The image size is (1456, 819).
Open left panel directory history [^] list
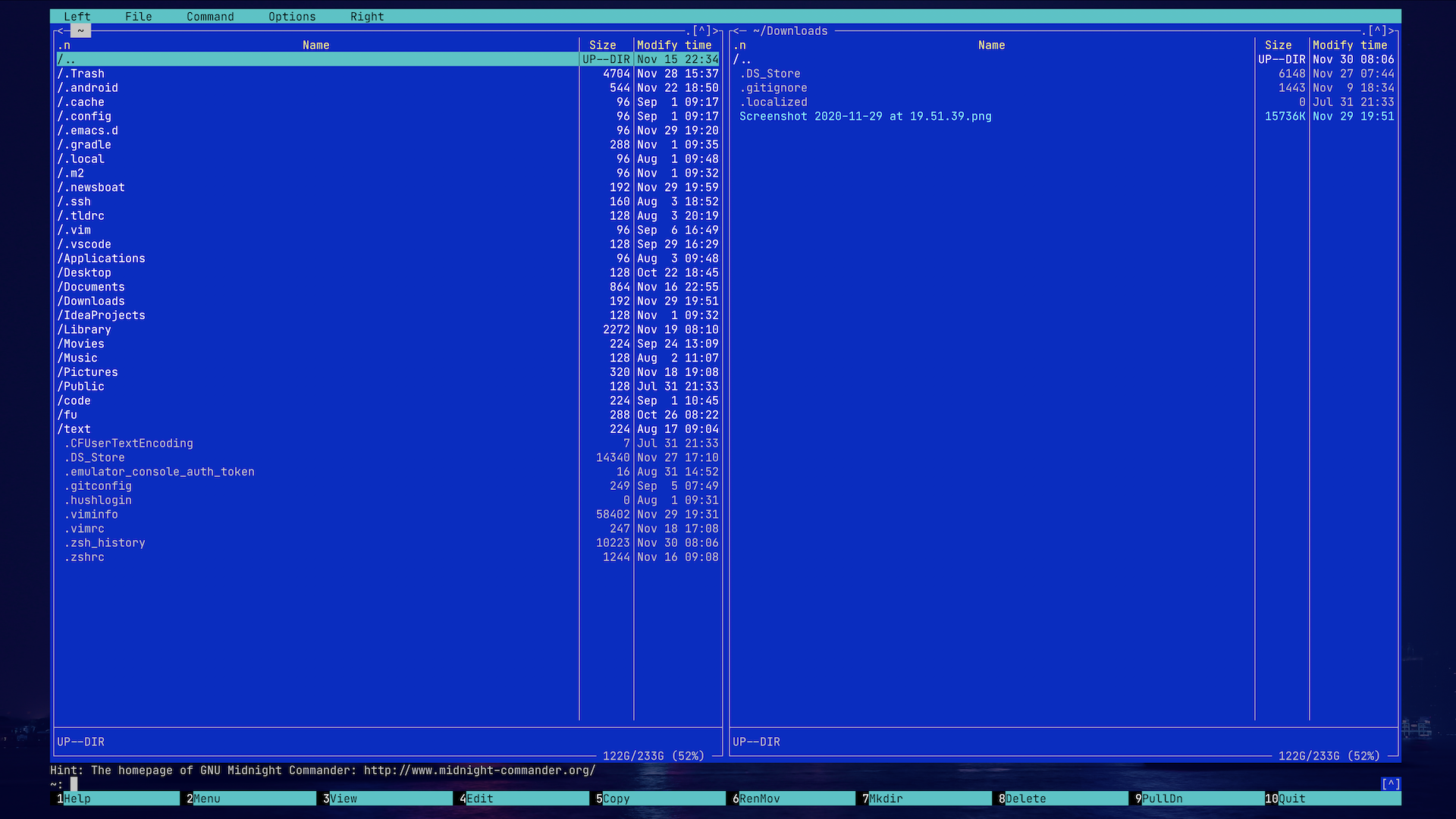702,31
